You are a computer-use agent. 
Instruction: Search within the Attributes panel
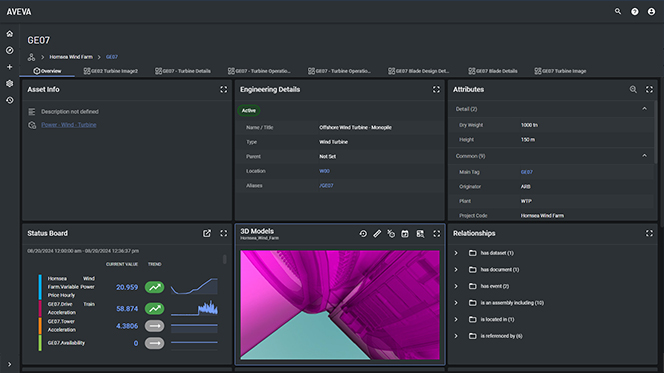(633, 89)
